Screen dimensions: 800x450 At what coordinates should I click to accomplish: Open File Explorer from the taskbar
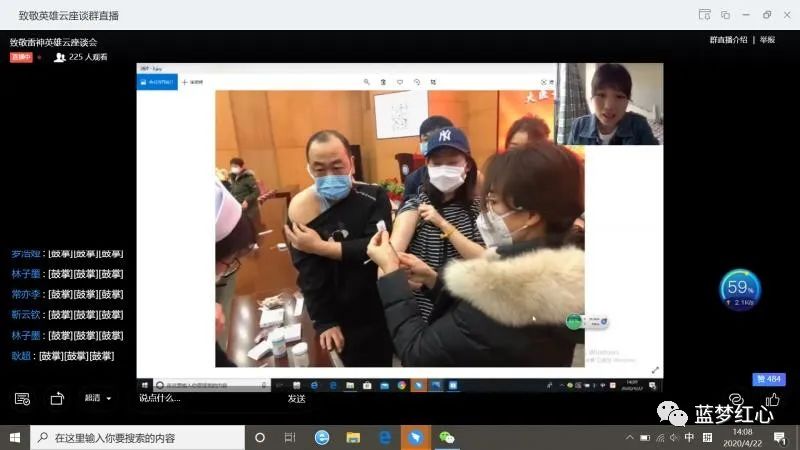click(x=353, y=438)
